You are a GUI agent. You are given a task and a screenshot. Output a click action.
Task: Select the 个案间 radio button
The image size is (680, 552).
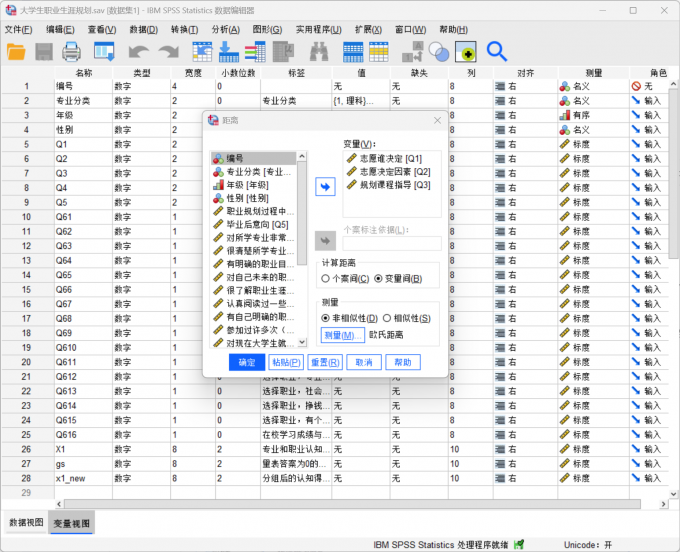(326, 278)
